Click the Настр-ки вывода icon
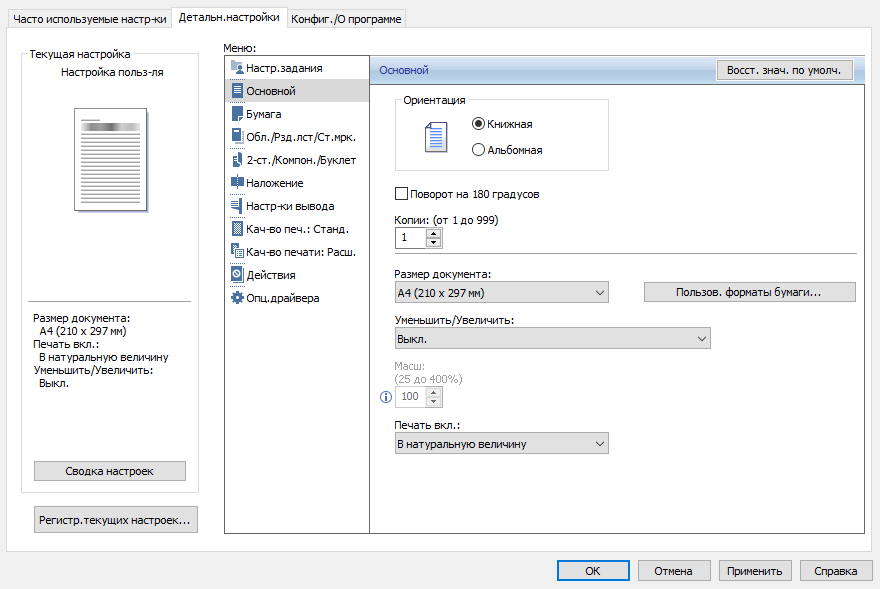 coord(237,206)
